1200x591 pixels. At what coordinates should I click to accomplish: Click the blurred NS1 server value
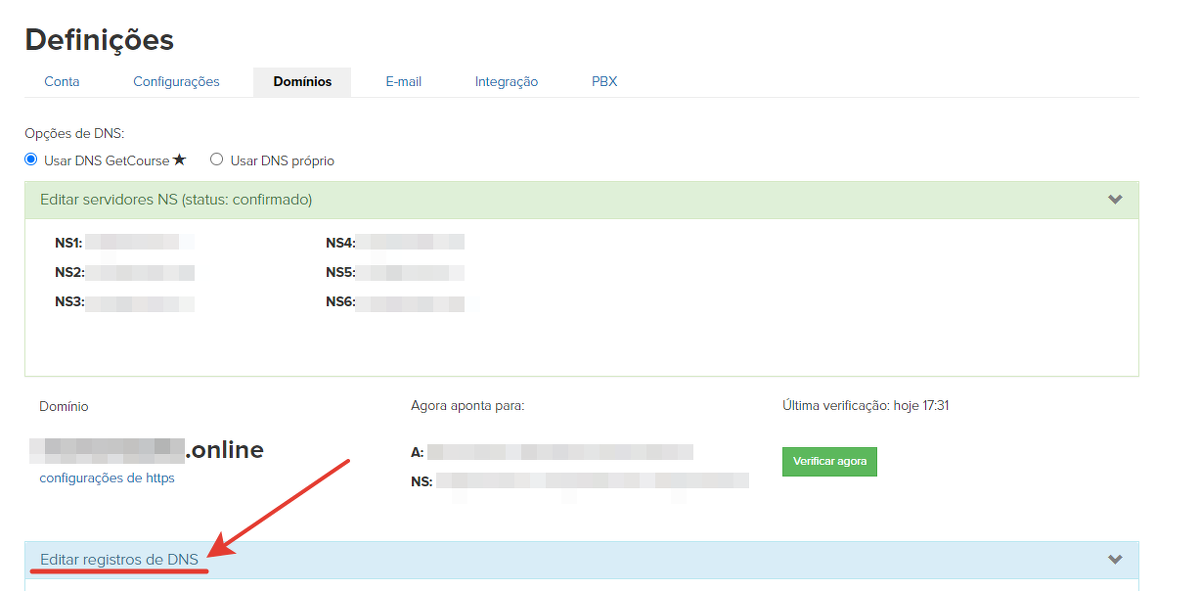coord(138,242)
